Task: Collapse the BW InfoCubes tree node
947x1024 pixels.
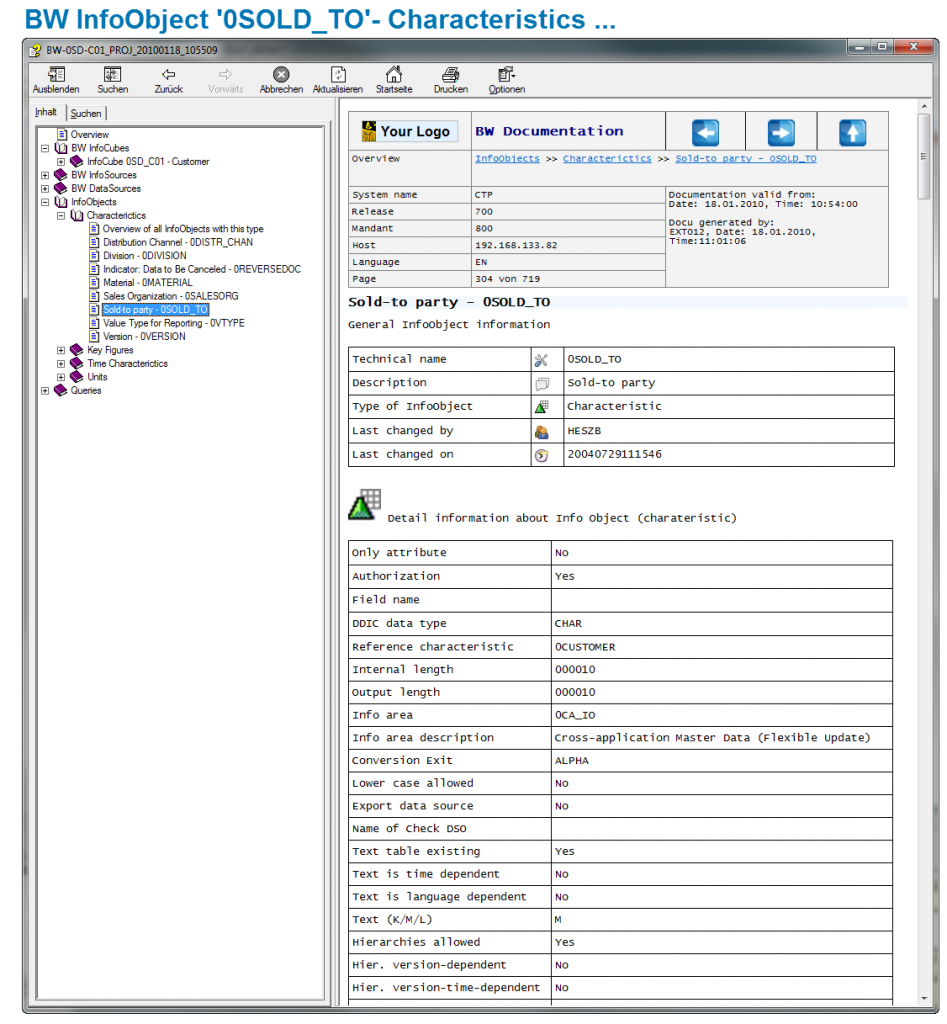Action: [x=45, y=148]
